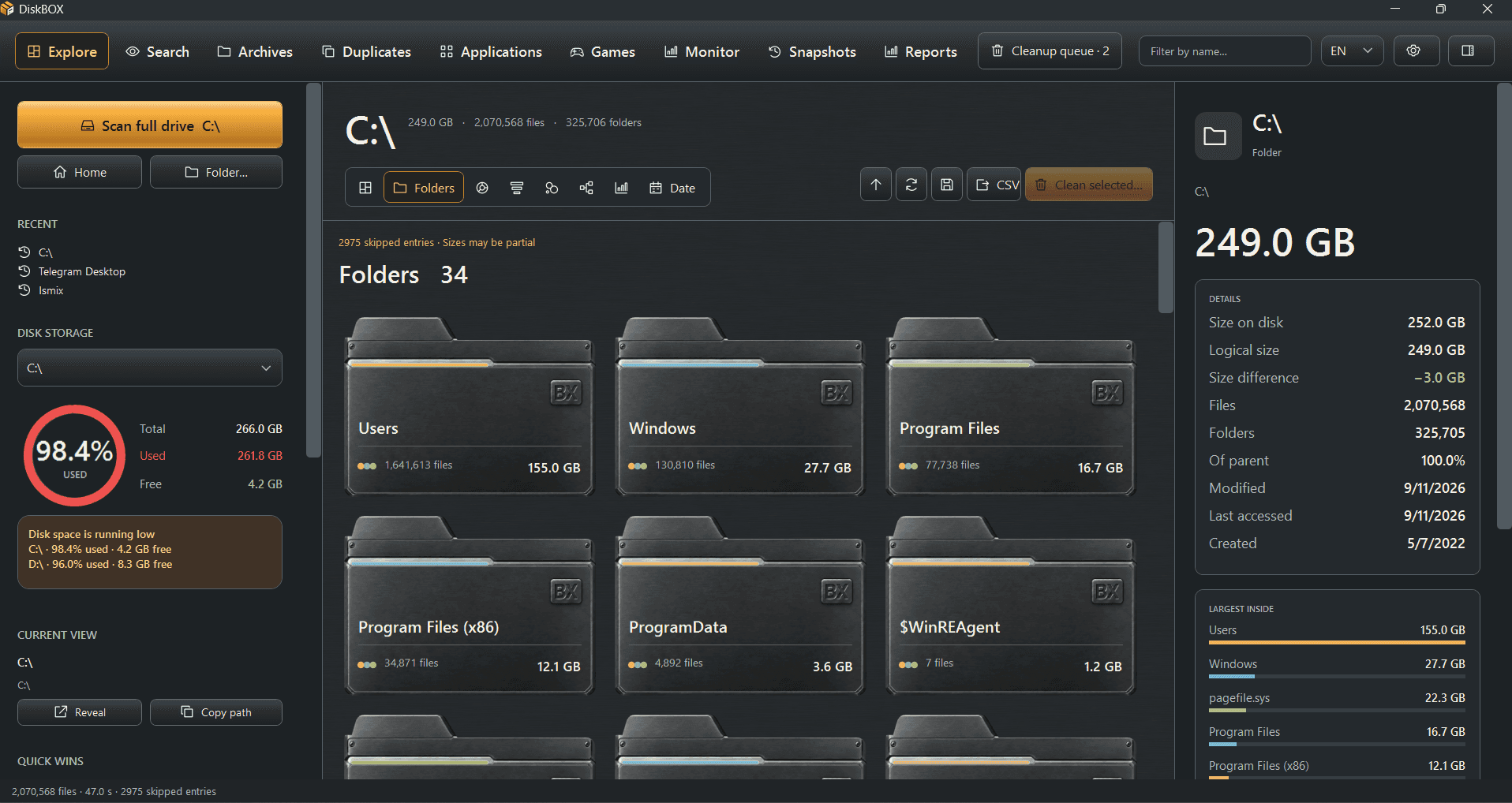1512x803 pixels.
Task: Expand the Disk Storage drive dropdown
Action: coord(150,368)
